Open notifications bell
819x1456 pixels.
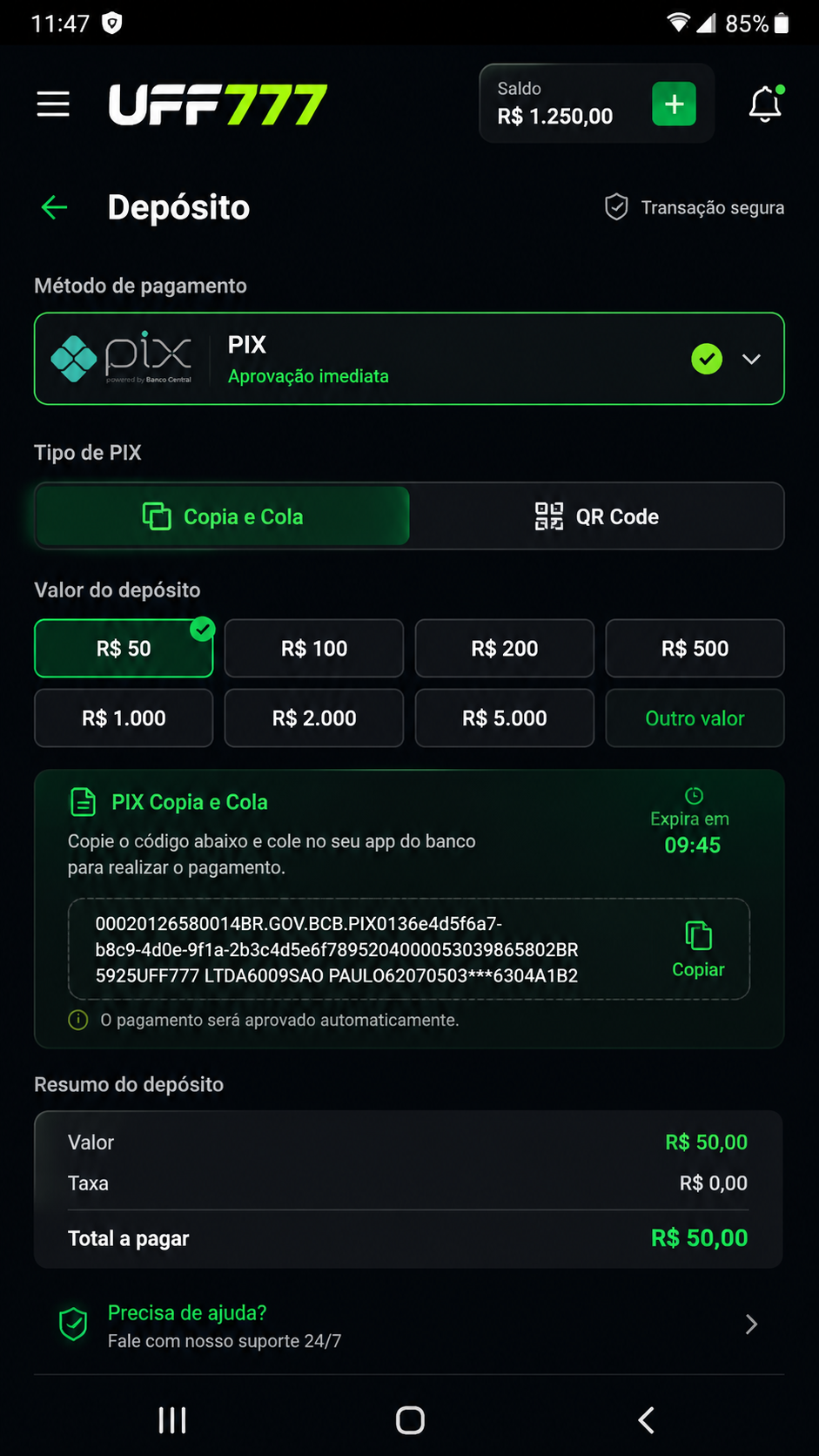click(765, 104)
